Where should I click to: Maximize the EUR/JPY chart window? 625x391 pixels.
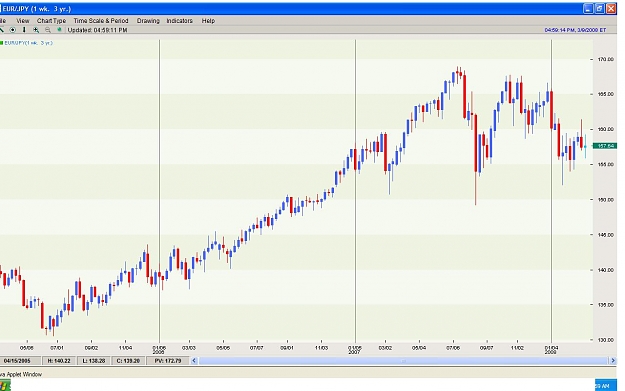[599, 8]
